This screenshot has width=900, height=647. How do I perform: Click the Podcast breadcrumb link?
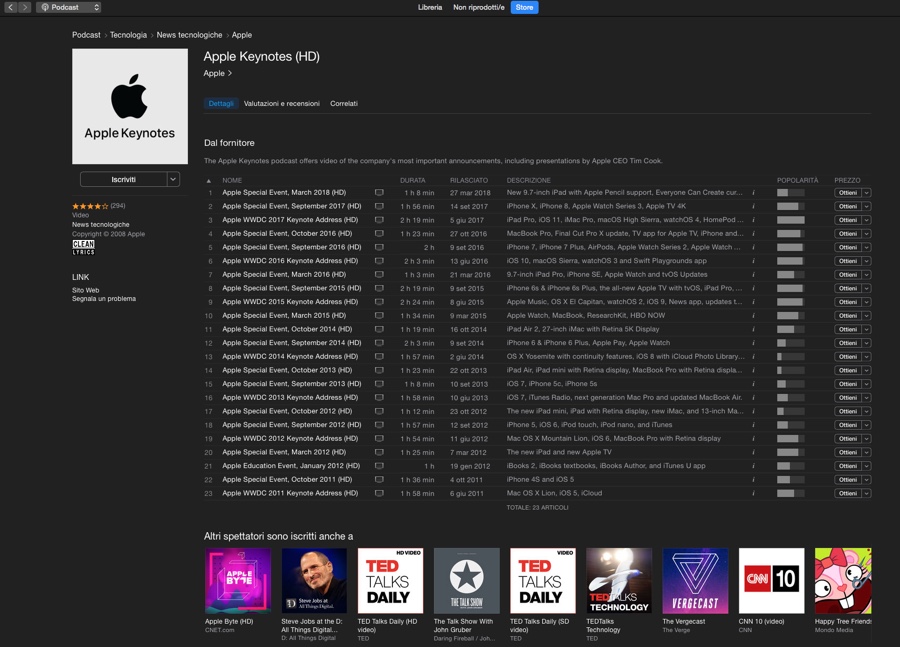tap(86, 35)
